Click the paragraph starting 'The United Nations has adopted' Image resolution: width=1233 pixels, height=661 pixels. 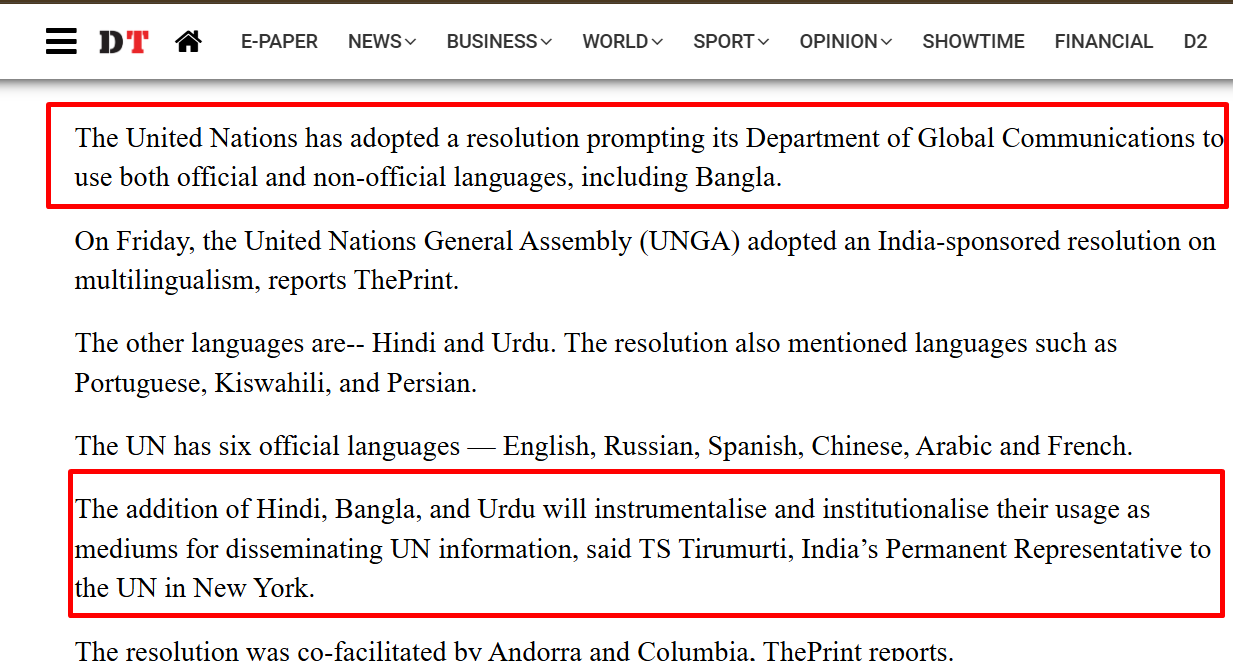649,158
